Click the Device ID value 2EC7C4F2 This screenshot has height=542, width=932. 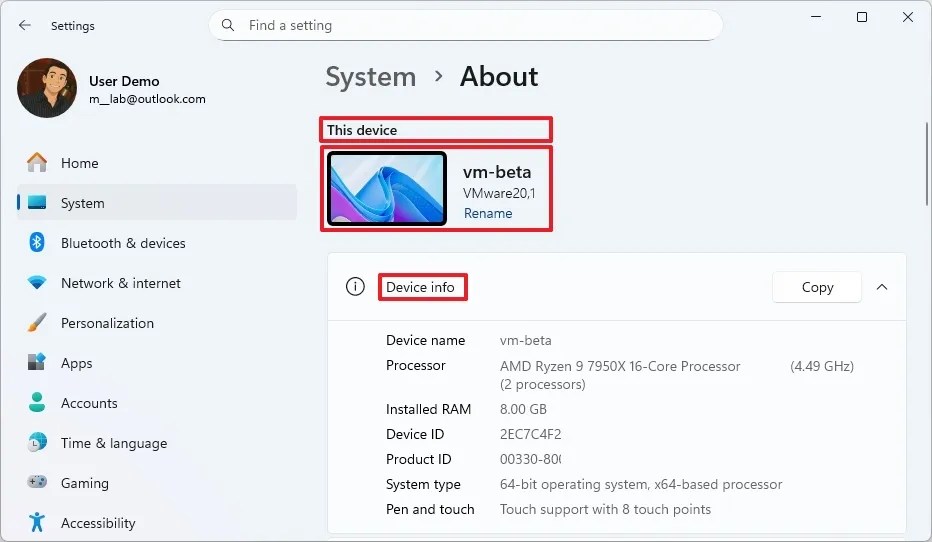530,434
